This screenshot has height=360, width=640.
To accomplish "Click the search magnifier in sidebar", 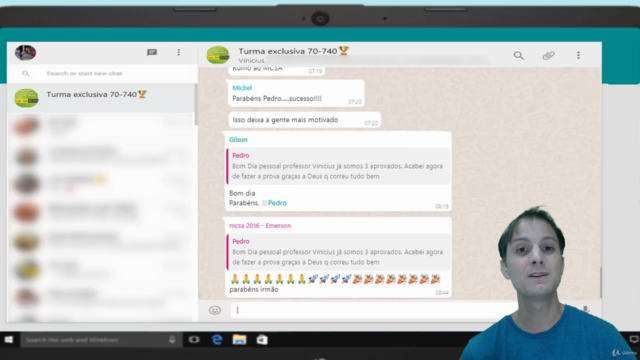I will pyautogui.click(x=26, y=73).
